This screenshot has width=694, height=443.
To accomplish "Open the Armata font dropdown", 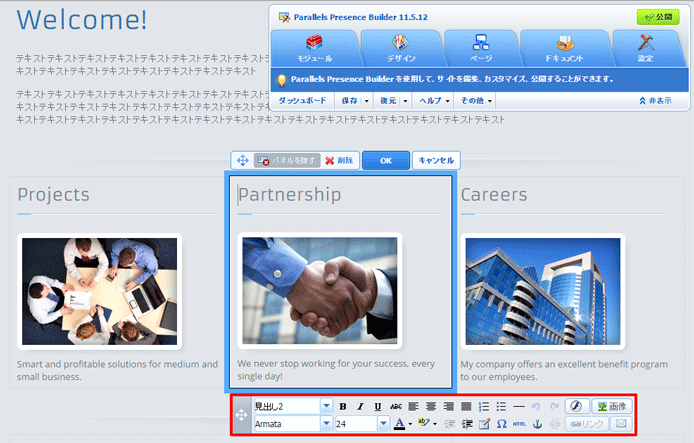I will (x=326, y=424).
